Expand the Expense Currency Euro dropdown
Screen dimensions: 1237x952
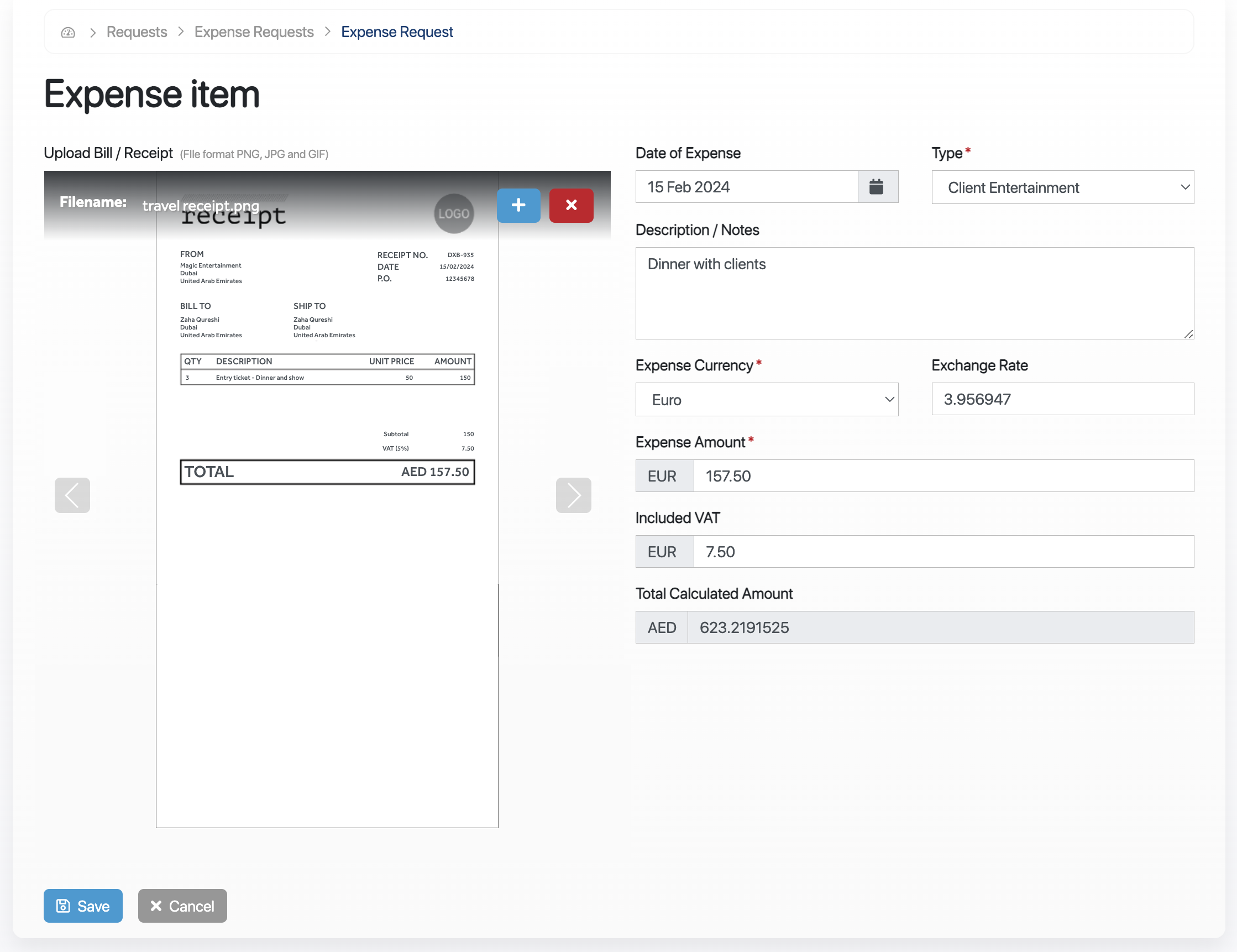[766, 400]
